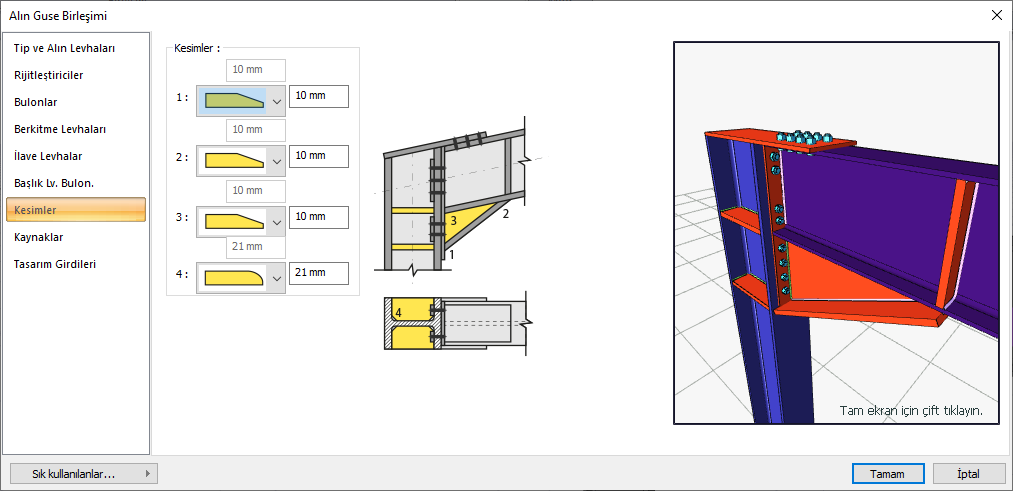
Task: Select the green chamfer shape icon in row 1
Action: point(234,101)
